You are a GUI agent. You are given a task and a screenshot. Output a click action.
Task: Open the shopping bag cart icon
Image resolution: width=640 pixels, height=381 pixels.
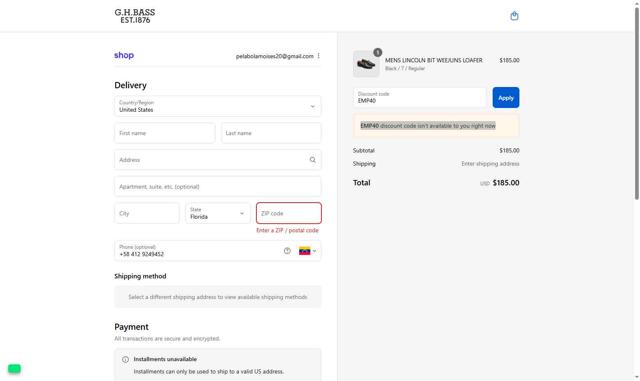click(514, 16)
